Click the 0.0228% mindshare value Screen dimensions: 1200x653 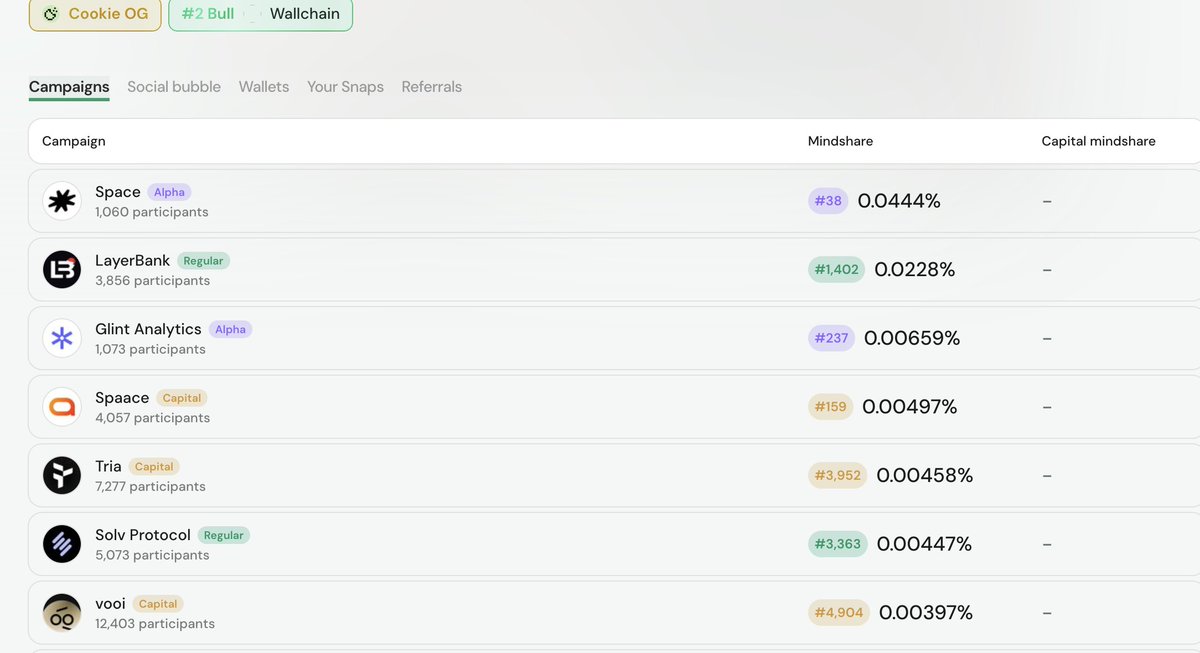click(x=915, y=269)
